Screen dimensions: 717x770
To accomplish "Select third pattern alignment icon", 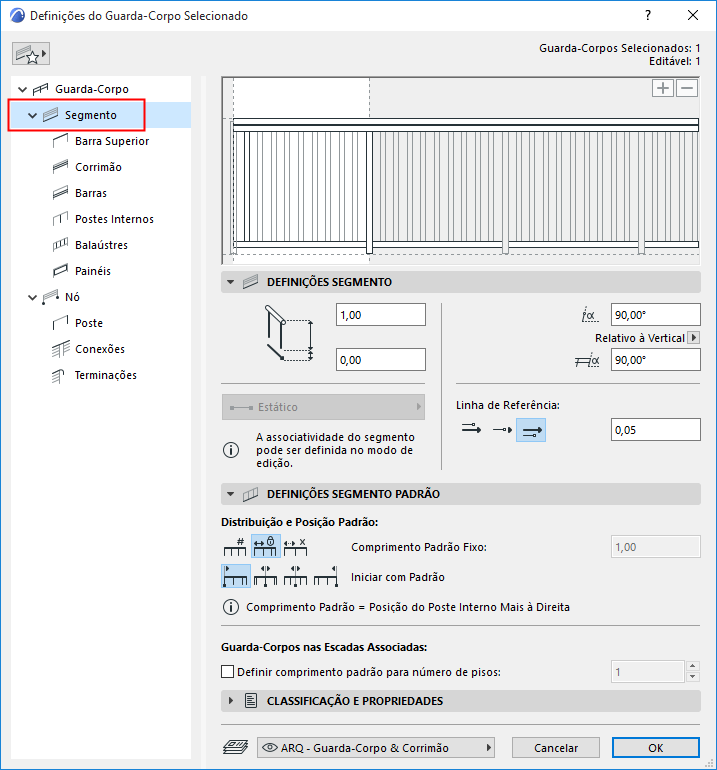I will [296, 576].
